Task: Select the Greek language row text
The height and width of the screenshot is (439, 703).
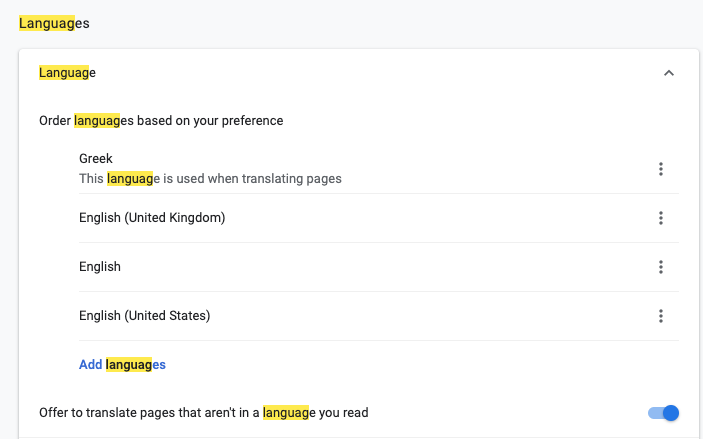Action: tap(95, 158)
